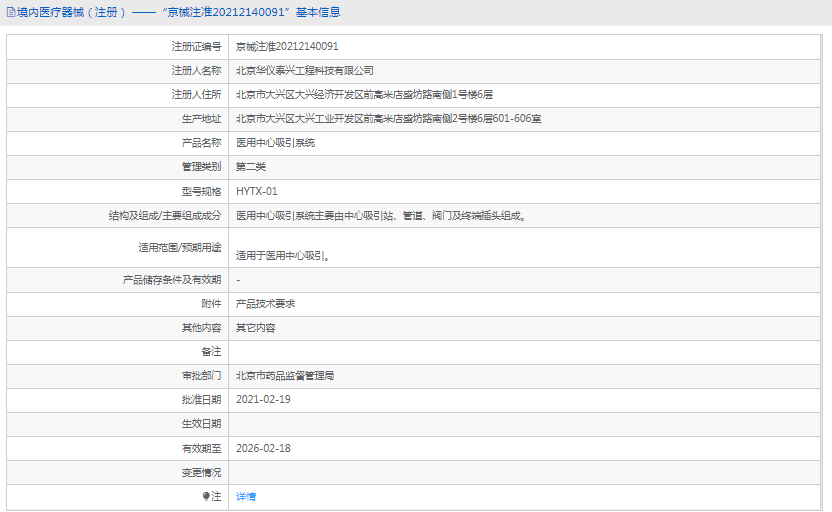
Task: Click the 附件 row label
Action: coord(211,303)
